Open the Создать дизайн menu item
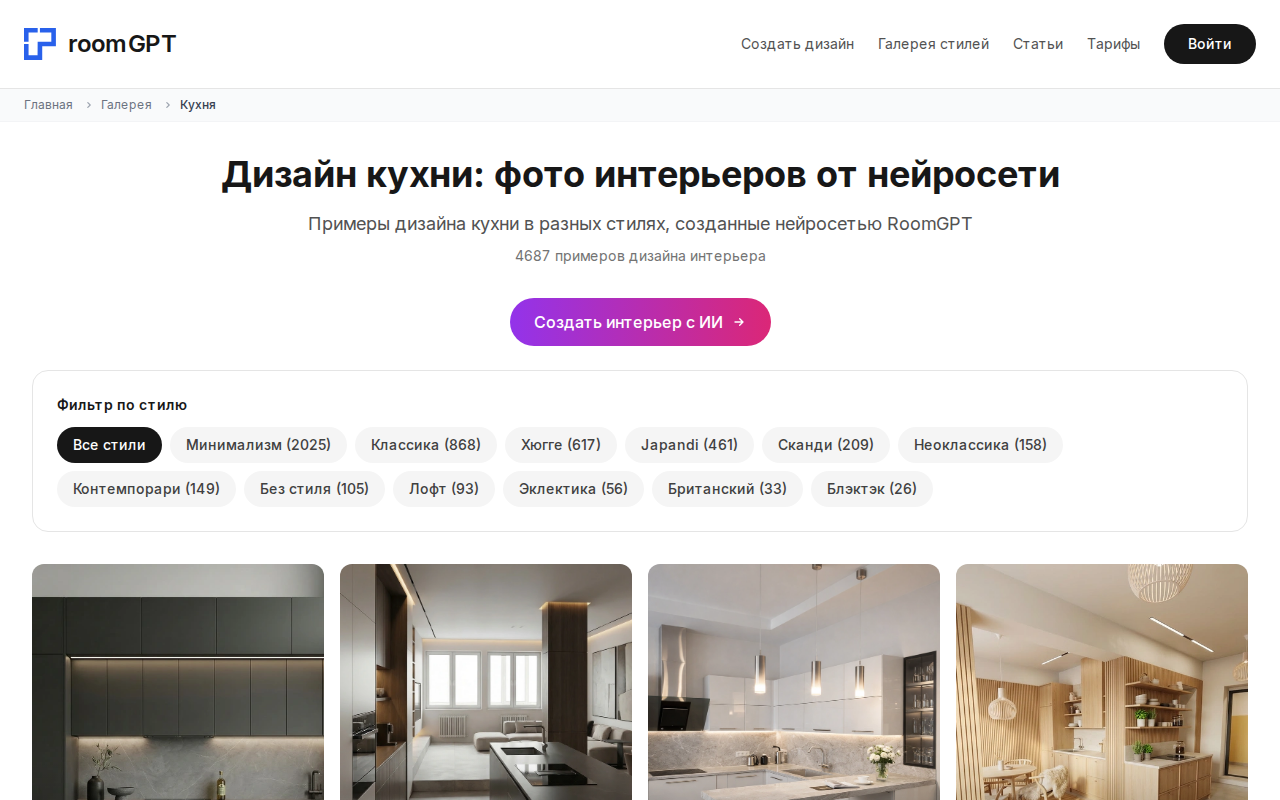1280x800 pixels. [x=797, y=44]
